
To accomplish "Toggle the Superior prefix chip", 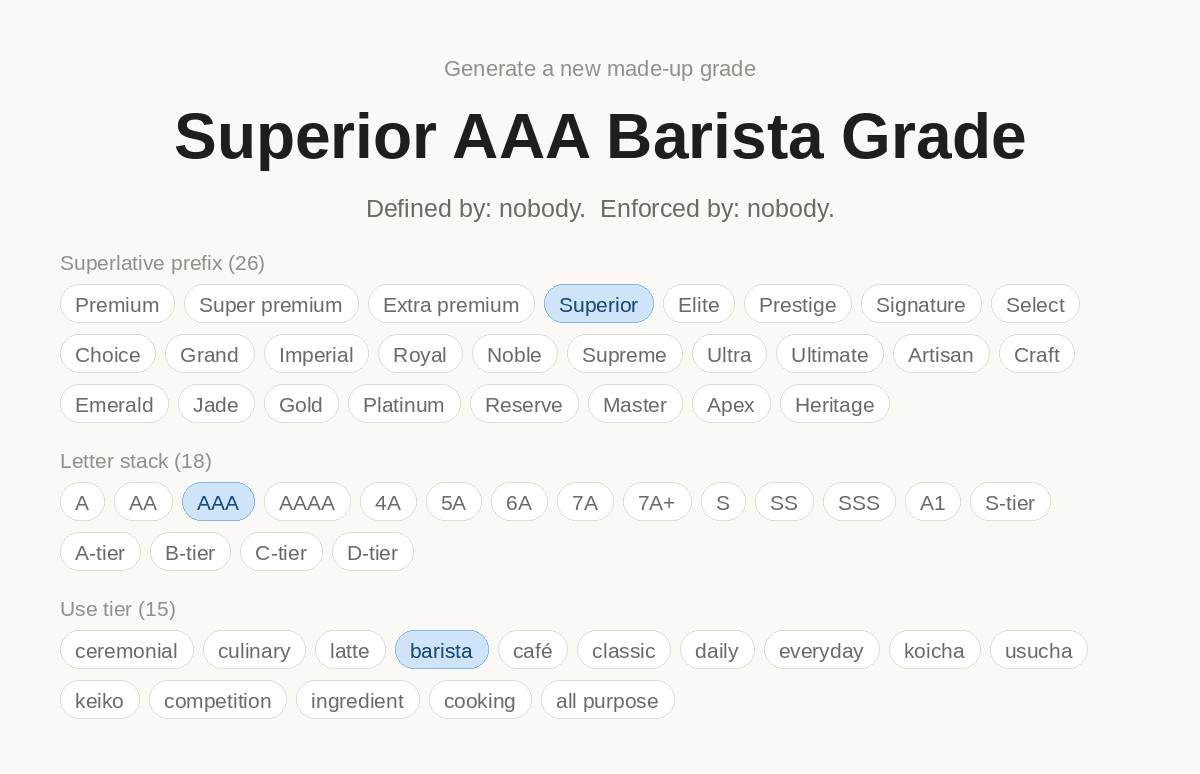I will [x=599, y=304].
